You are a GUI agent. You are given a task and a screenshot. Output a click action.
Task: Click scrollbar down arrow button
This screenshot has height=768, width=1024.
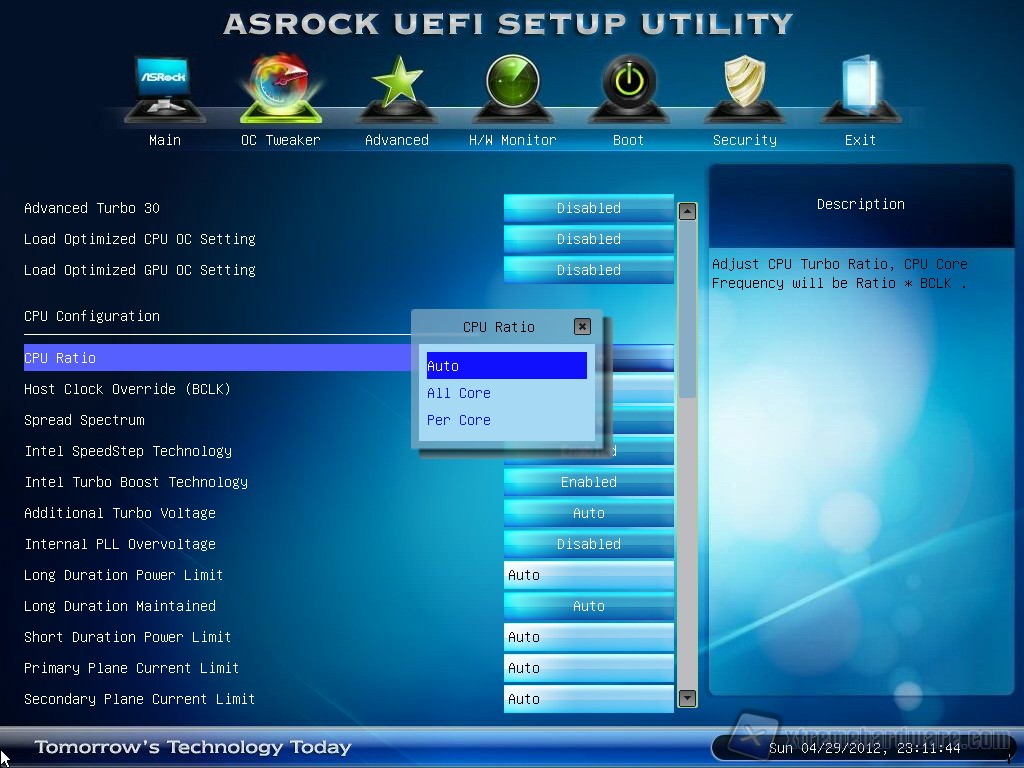pos(687,698)
